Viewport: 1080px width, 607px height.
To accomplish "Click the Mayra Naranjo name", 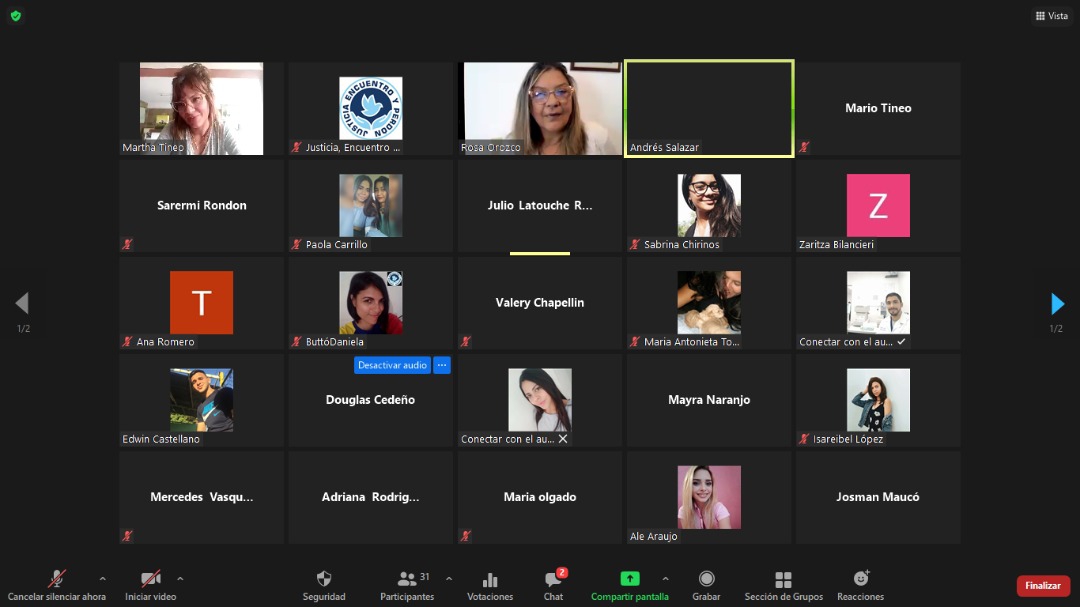I will 709,400.
